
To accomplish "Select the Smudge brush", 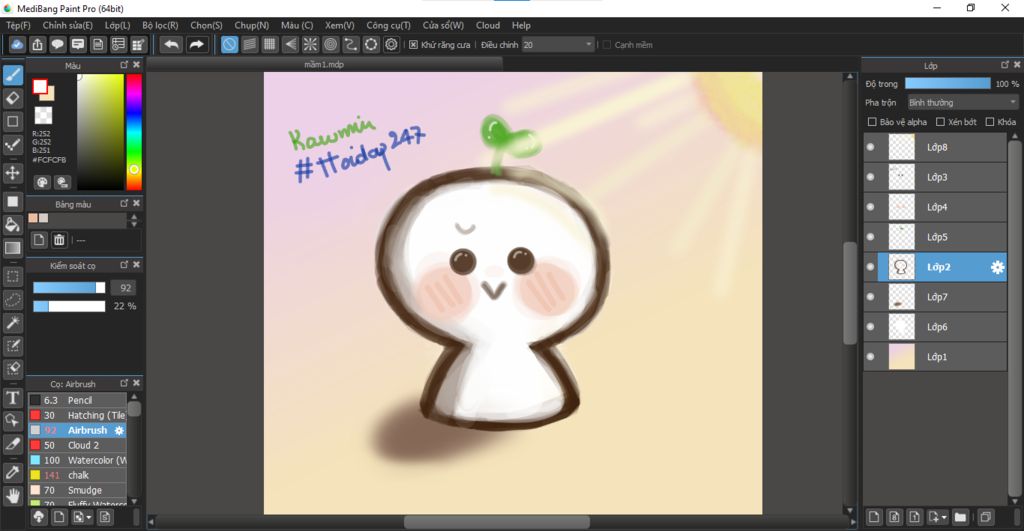I will coord(77,491).
